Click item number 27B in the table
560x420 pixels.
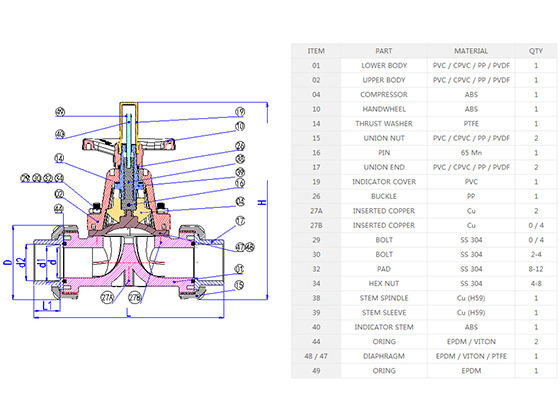point(316,225)
